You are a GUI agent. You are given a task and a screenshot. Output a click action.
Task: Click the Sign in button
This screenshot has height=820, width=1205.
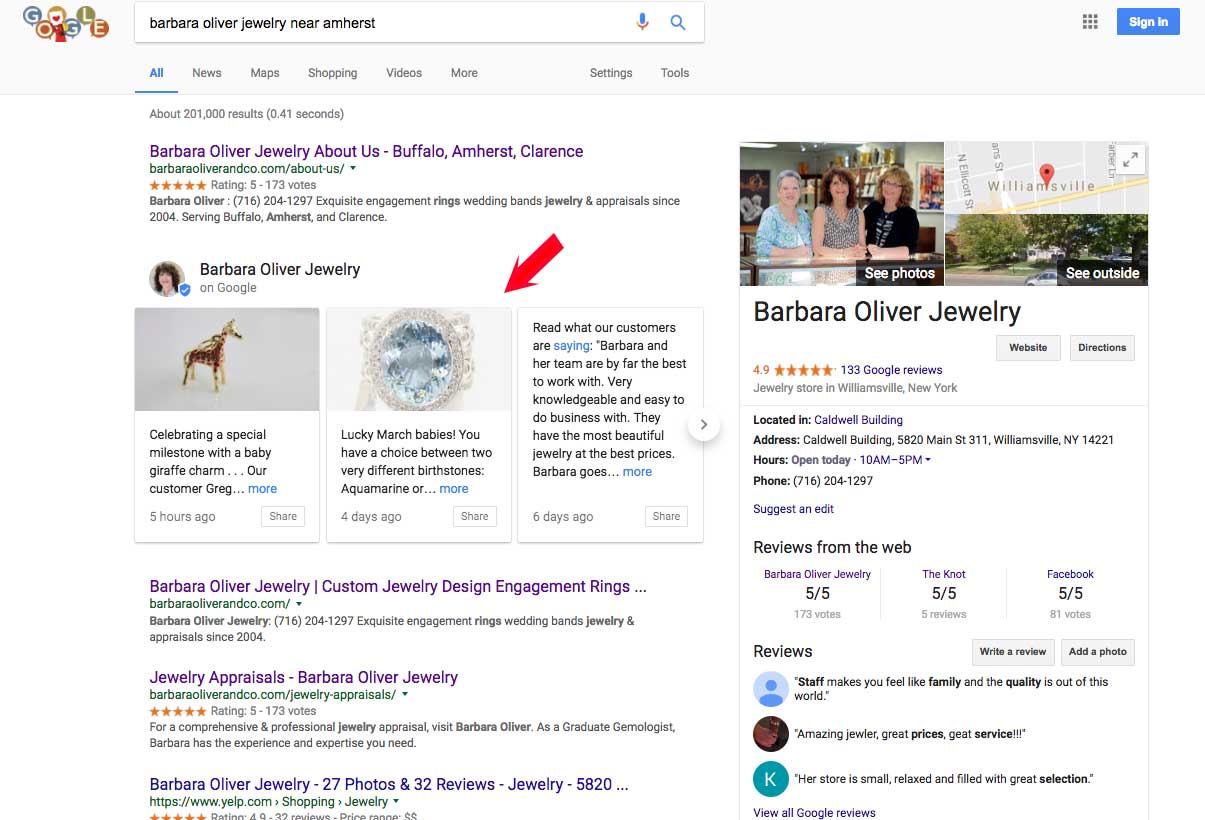[x=1148, y=22]
